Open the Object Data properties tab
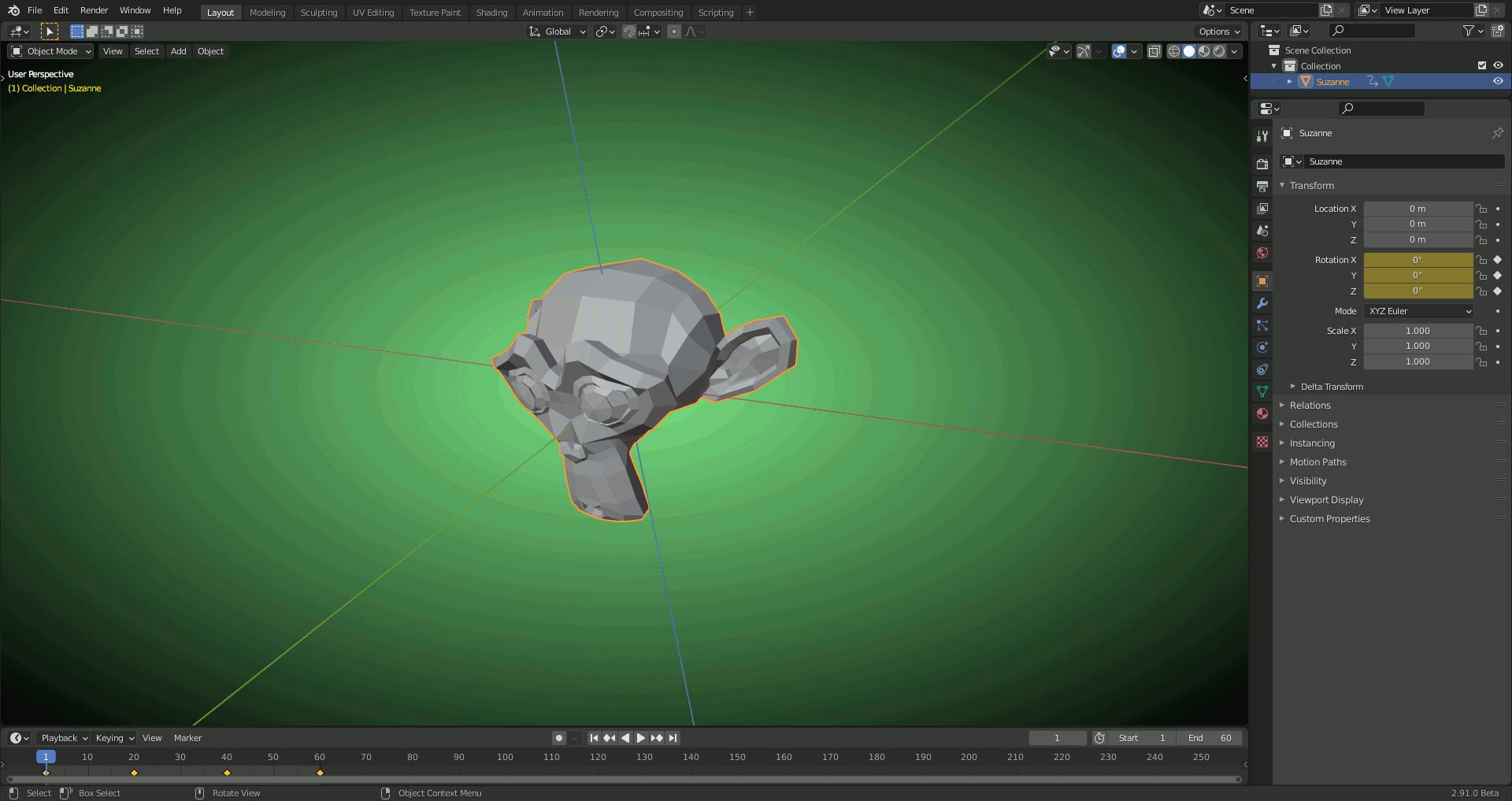The image size is (1512, 801). (1262, 391)
